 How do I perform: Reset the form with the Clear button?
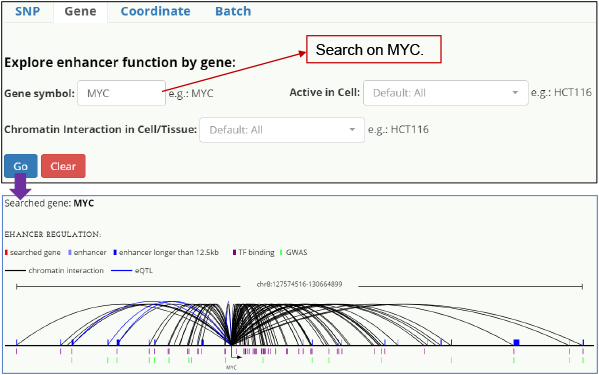[x=63, y=166]
